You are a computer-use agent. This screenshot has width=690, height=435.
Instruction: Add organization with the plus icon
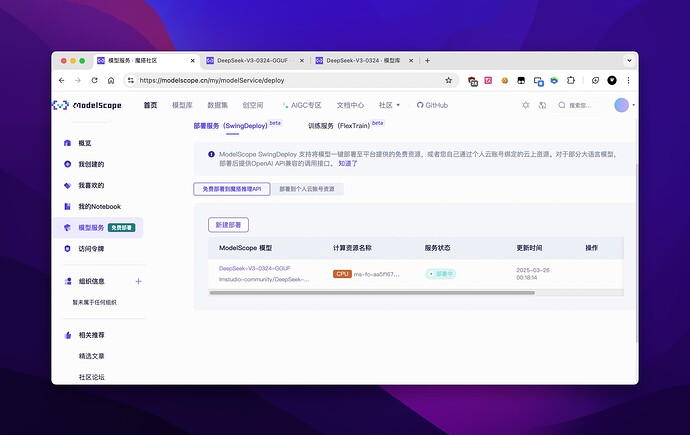[x=138, y=281]
